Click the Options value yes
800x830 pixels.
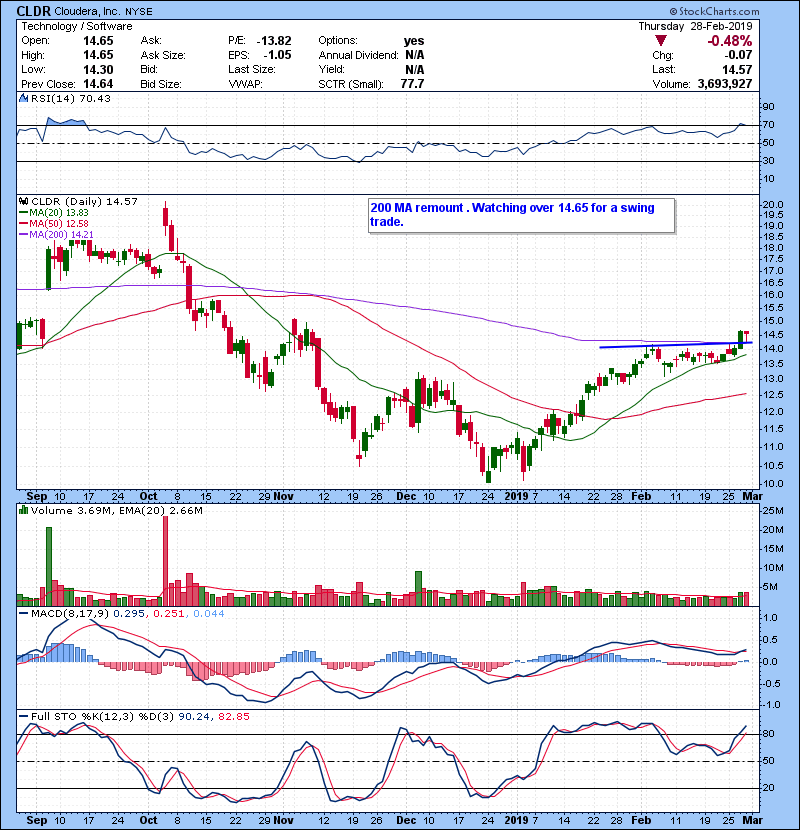click(414, 41)
